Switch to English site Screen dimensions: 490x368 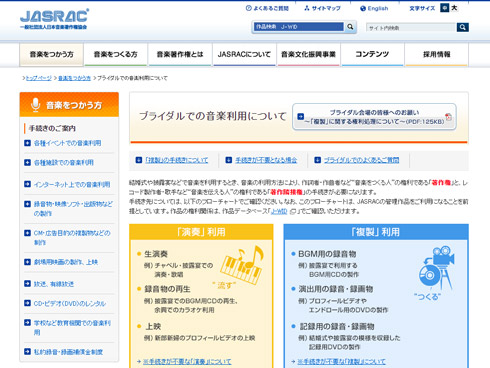[x=374, y=8]
